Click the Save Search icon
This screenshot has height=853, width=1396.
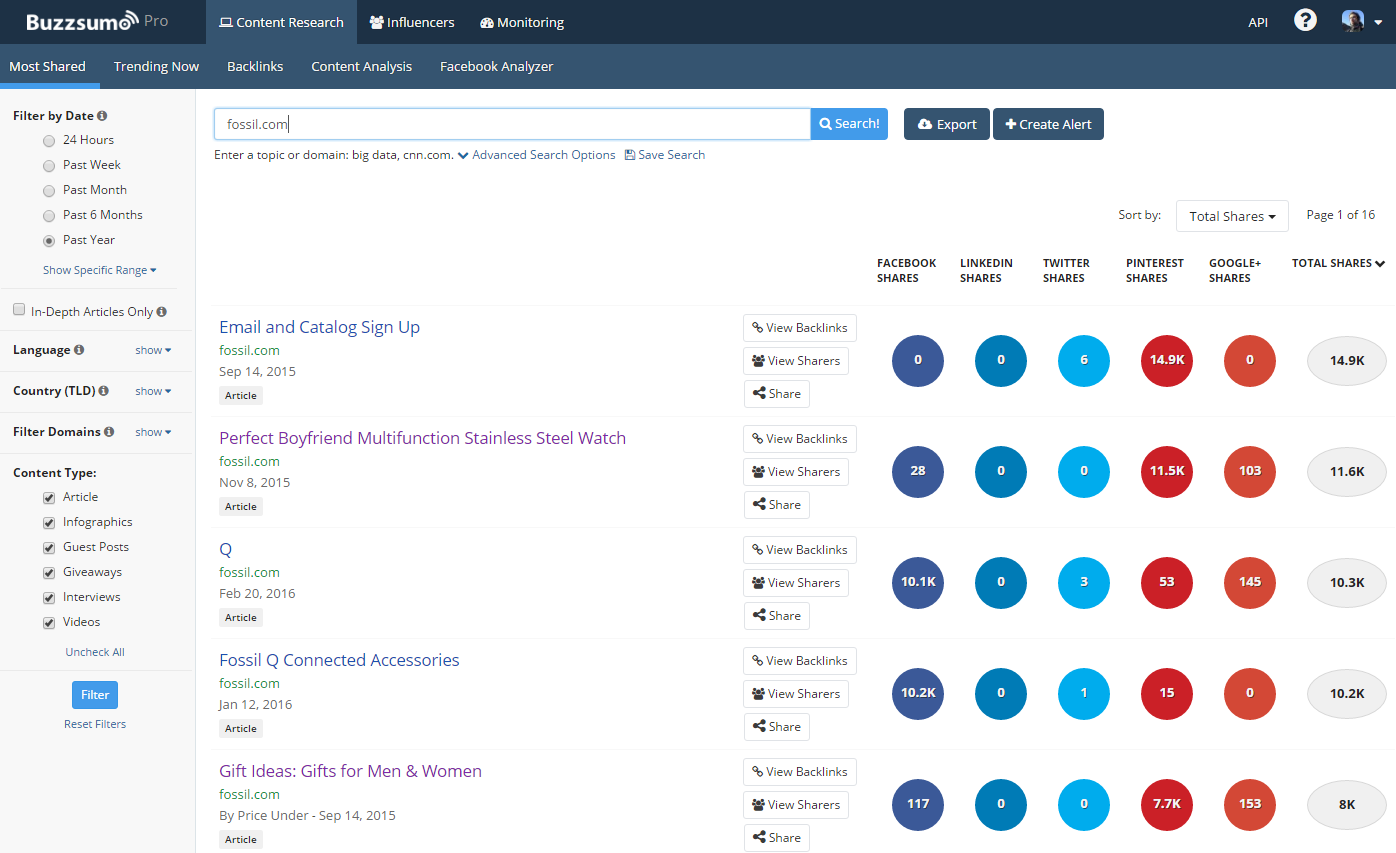pyautogui.click(x=630, y=155)
